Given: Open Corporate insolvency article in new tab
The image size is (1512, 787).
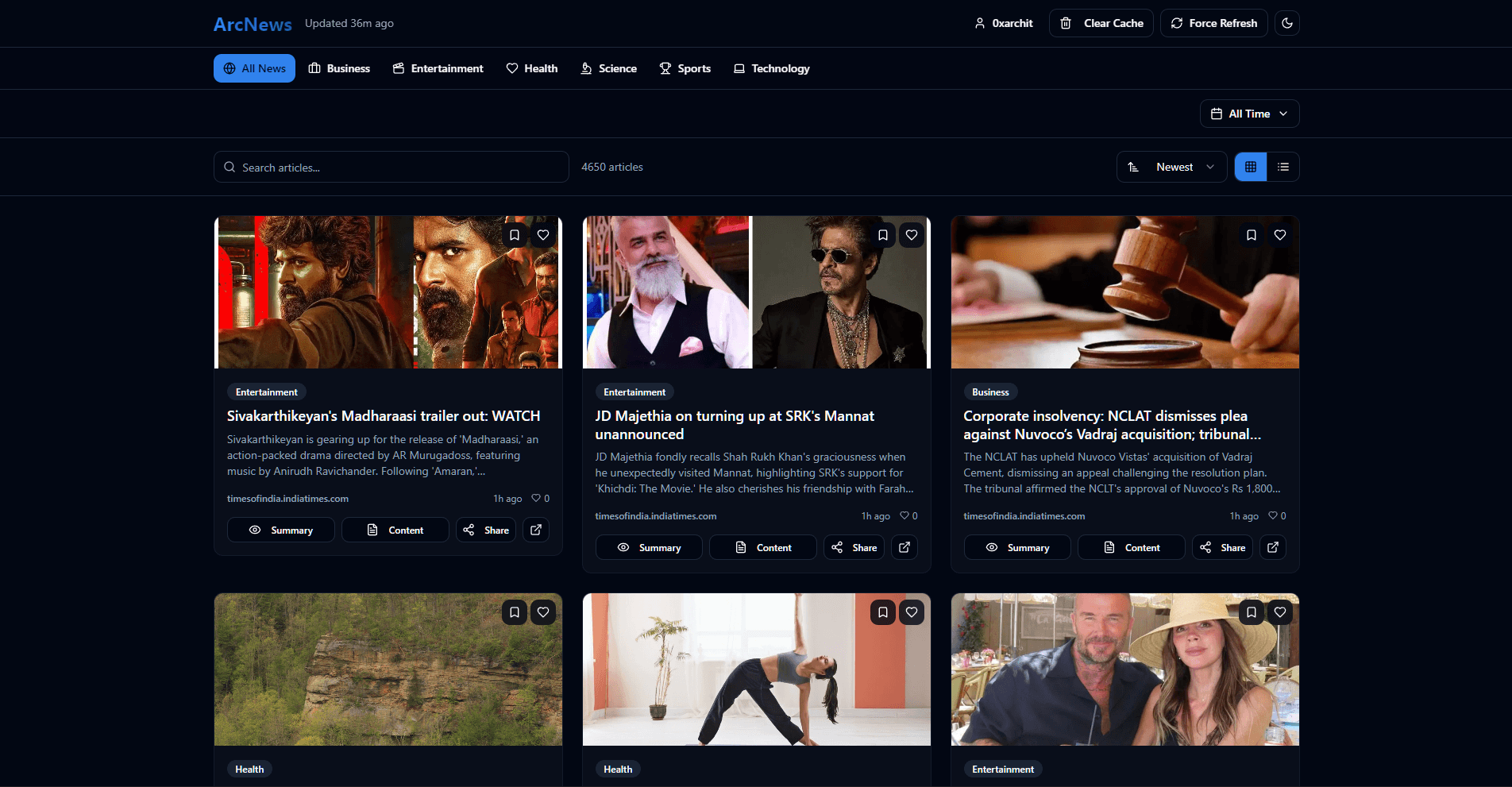Looking at the screenshot, I should [x=1273, y=547].
